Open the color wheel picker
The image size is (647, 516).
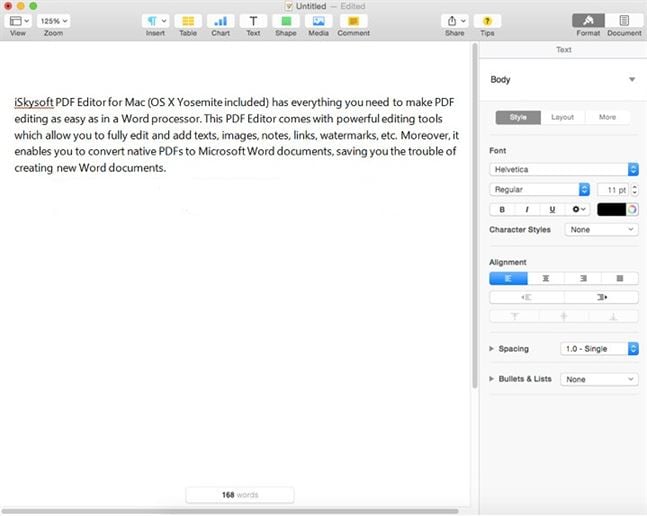[632, 210]
